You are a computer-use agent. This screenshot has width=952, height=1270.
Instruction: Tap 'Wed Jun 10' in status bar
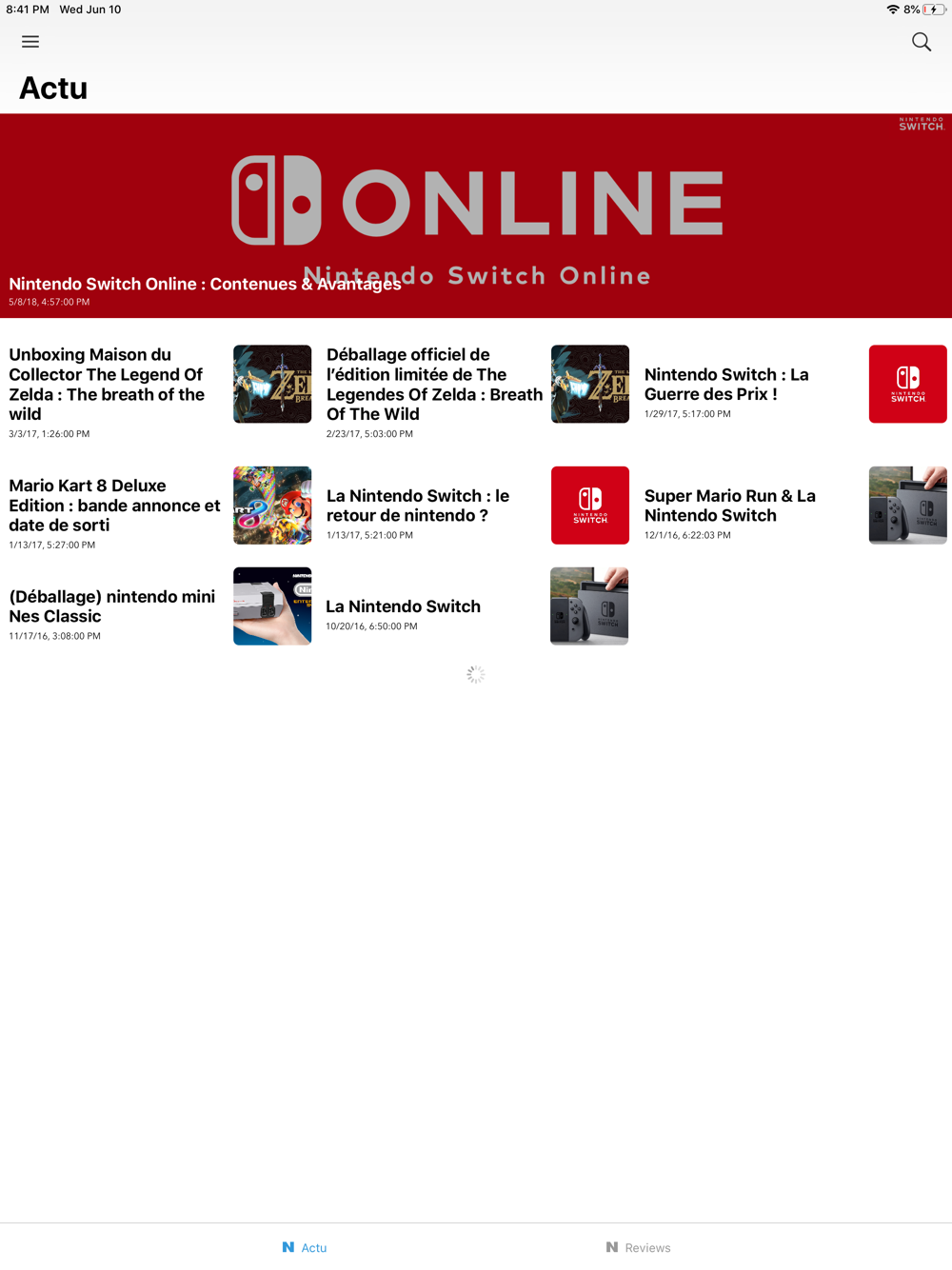point(90,10)
